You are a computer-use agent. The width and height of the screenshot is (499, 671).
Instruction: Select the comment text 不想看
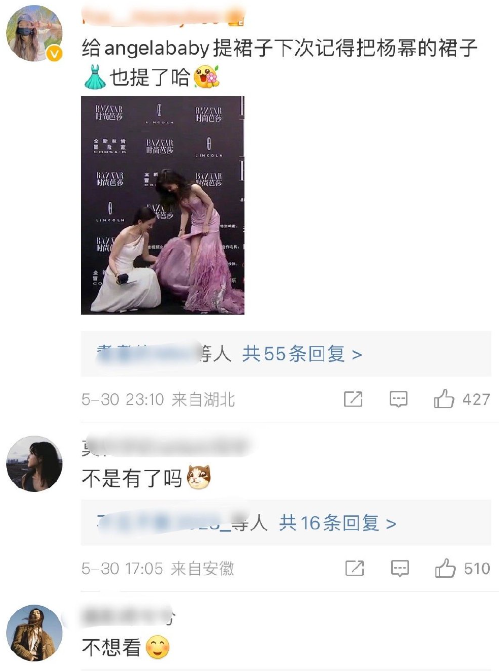coord(111,647)
